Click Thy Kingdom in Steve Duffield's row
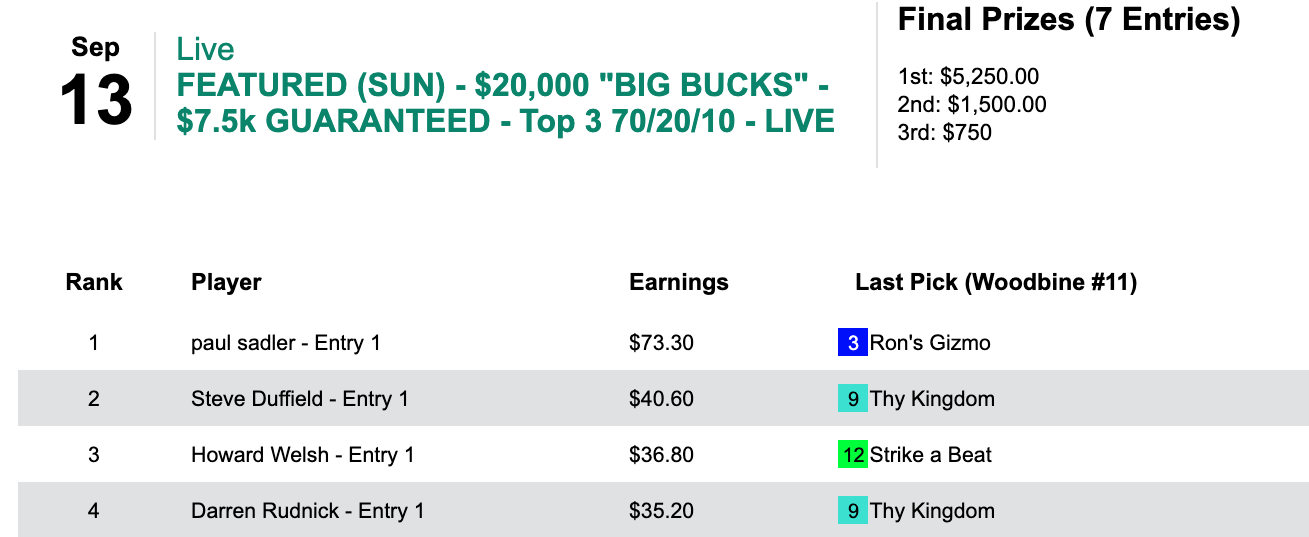Image resolution: width=1309 pixels, height=537 pixels. (932, 399)
